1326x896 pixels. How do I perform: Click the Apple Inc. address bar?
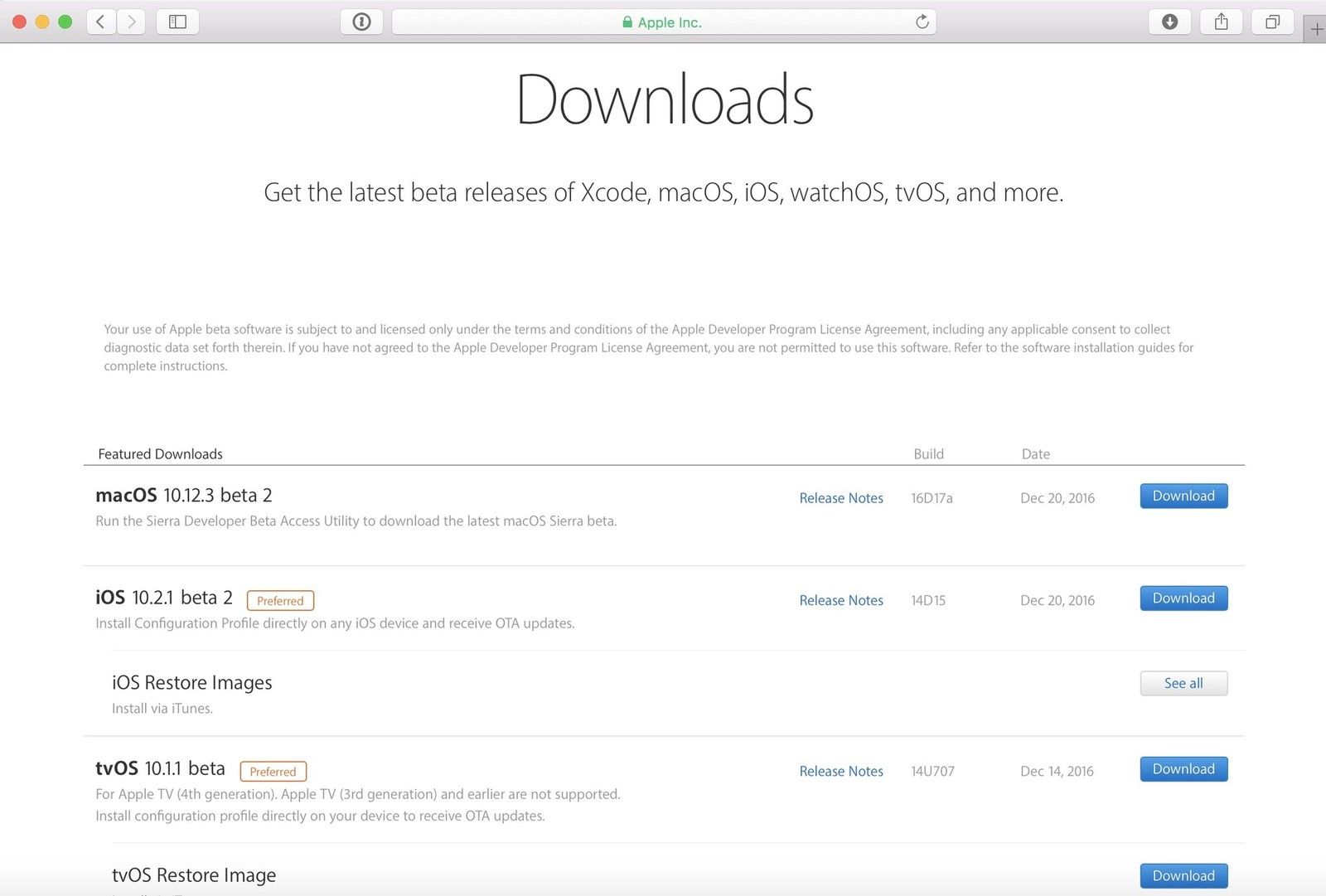tap(661, 22)
